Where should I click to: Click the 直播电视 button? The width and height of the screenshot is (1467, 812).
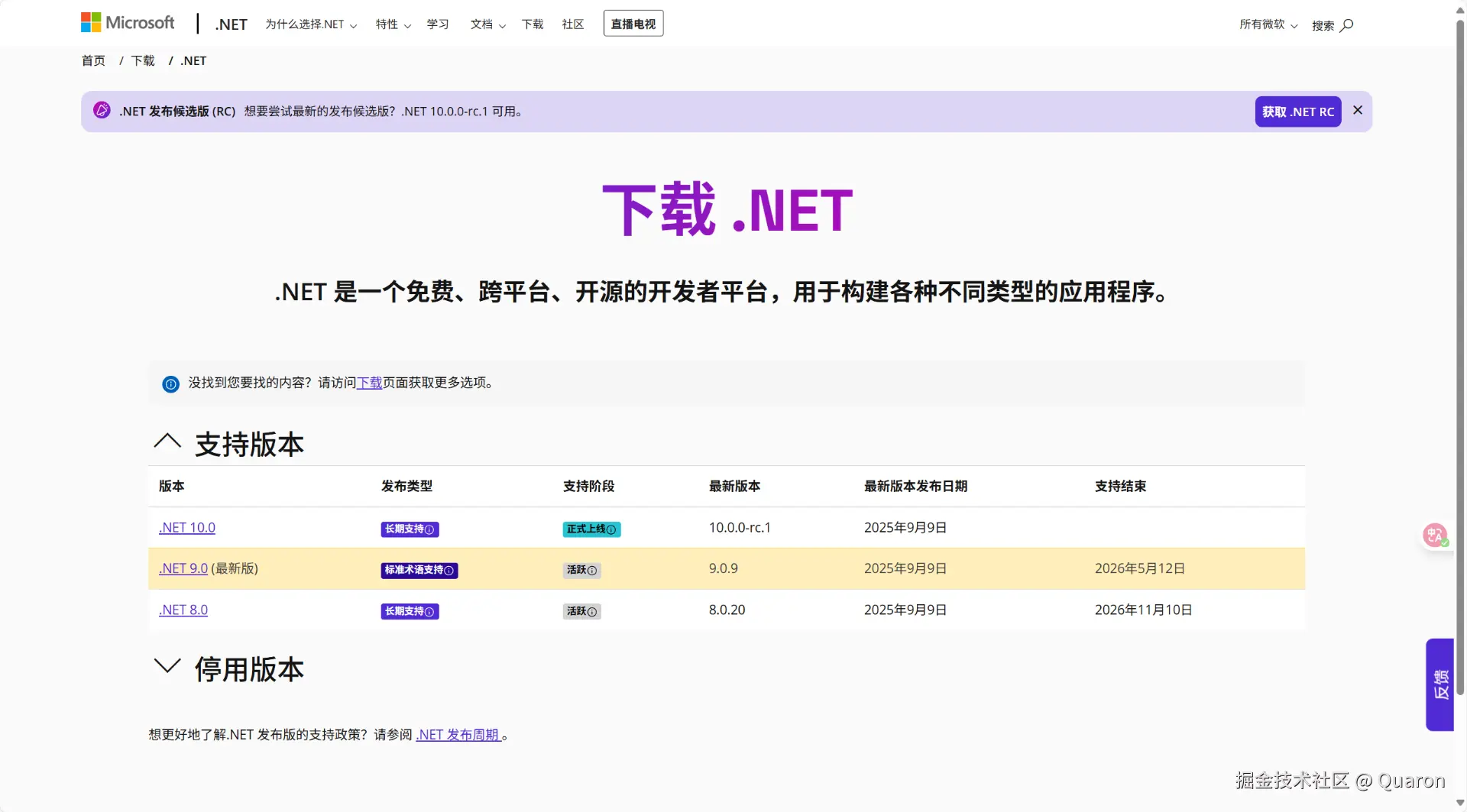633,24
